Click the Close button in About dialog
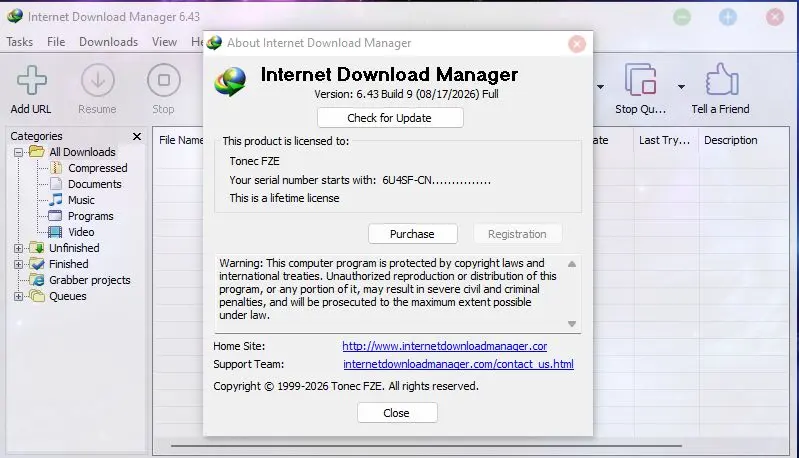The height and width of the screenshot is (458, 799). [397, 413]
